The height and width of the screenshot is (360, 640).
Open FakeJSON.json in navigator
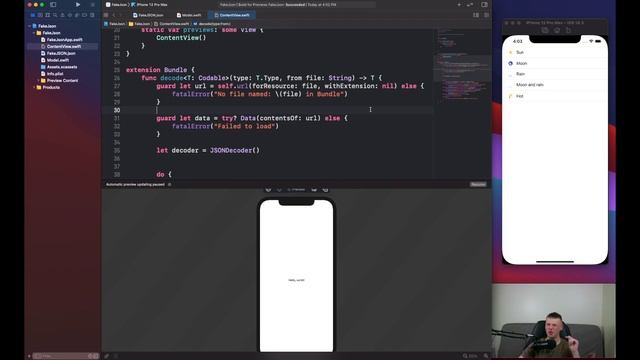(58, 53)
